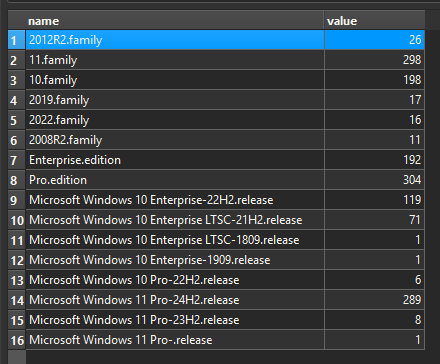Select the '2019.family' cell
The image size is (440, 364).
click(x=175, y=100)
